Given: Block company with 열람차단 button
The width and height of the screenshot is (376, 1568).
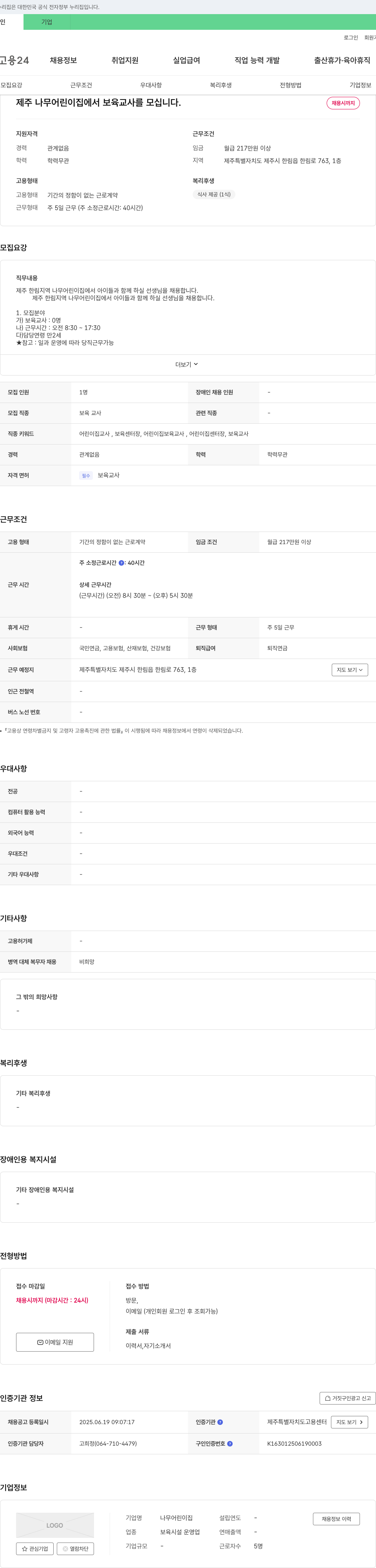Looking at the screenshot, I should [76, 1548].
